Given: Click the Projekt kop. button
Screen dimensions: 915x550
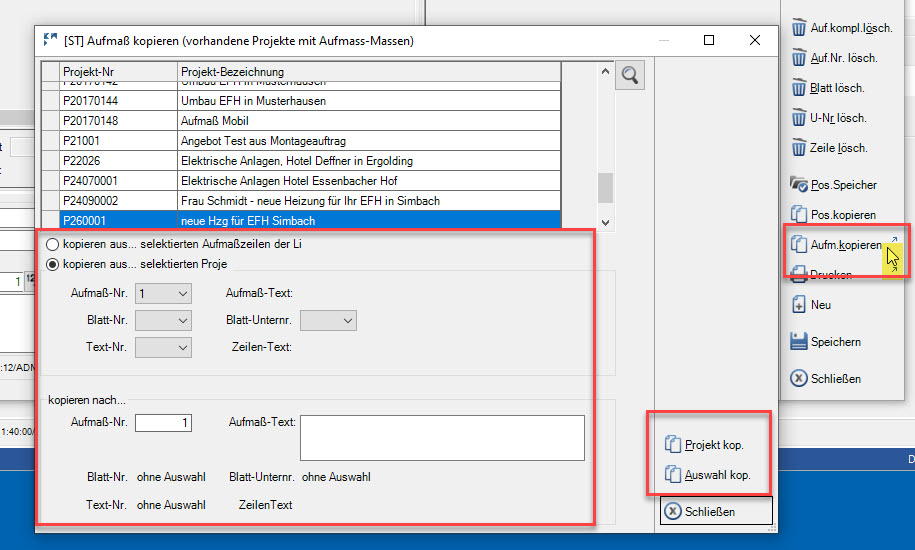Looking at the screenshot, I should tap(706, 445).
